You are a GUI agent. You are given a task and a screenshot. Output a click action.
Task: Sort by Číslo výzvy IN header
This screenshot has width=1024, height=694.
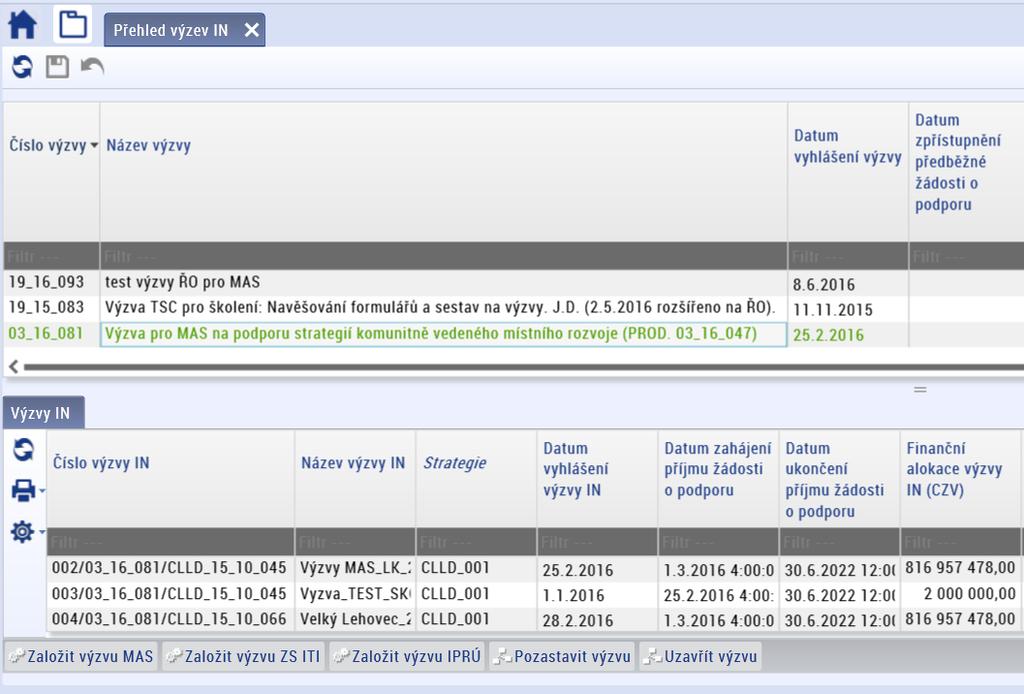click(101, 463)
